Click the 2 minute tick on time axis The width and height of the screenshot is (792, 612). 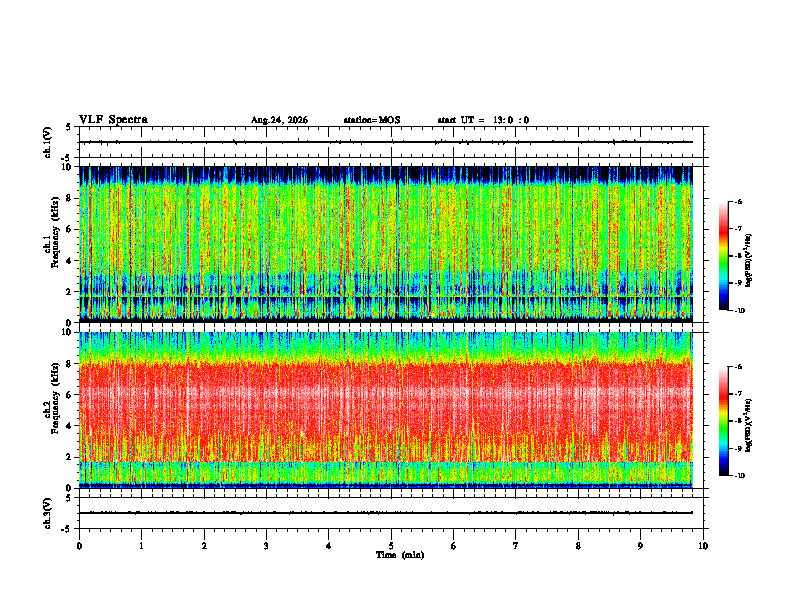(x=204, y=546)
